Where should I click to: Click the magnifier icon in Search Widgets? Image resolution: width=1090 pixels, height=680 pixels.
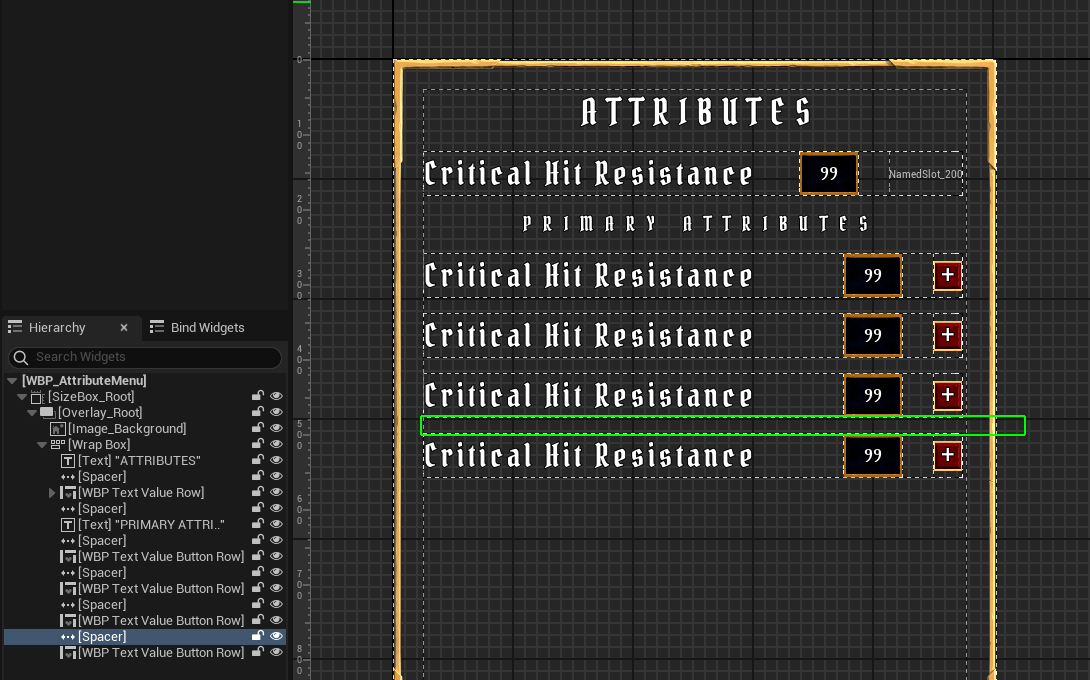tap(21, 357)
